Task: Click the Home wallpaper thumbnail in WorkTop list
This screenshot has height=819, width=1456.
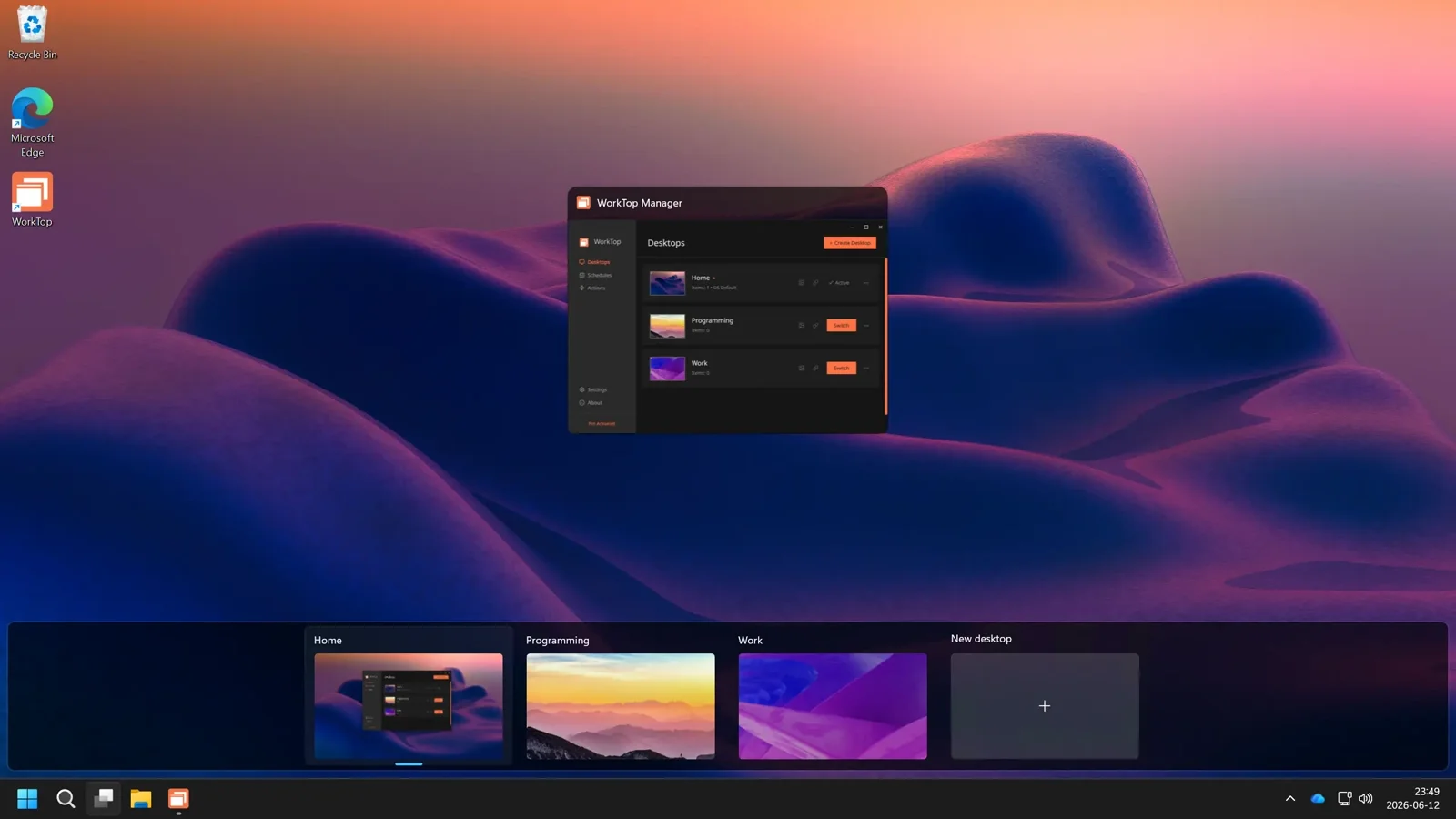Action: tap(667, 283)
